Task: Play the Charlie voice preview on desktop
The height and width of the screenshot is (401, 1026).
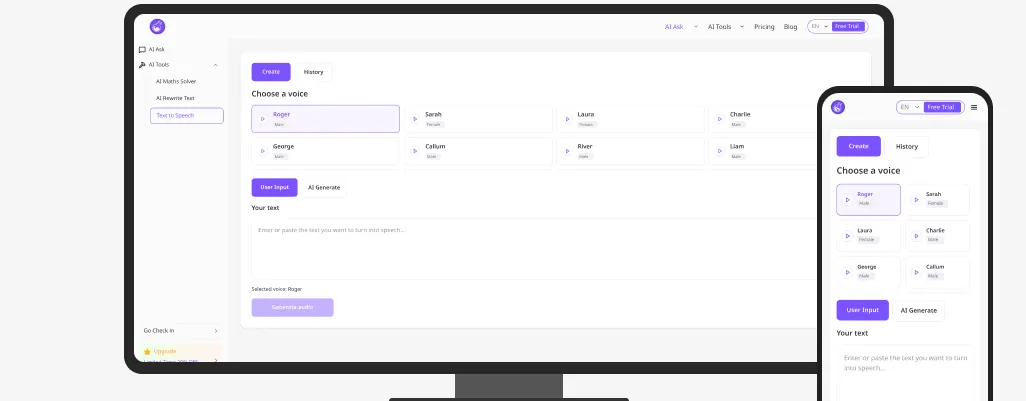Action: (720, 119)
